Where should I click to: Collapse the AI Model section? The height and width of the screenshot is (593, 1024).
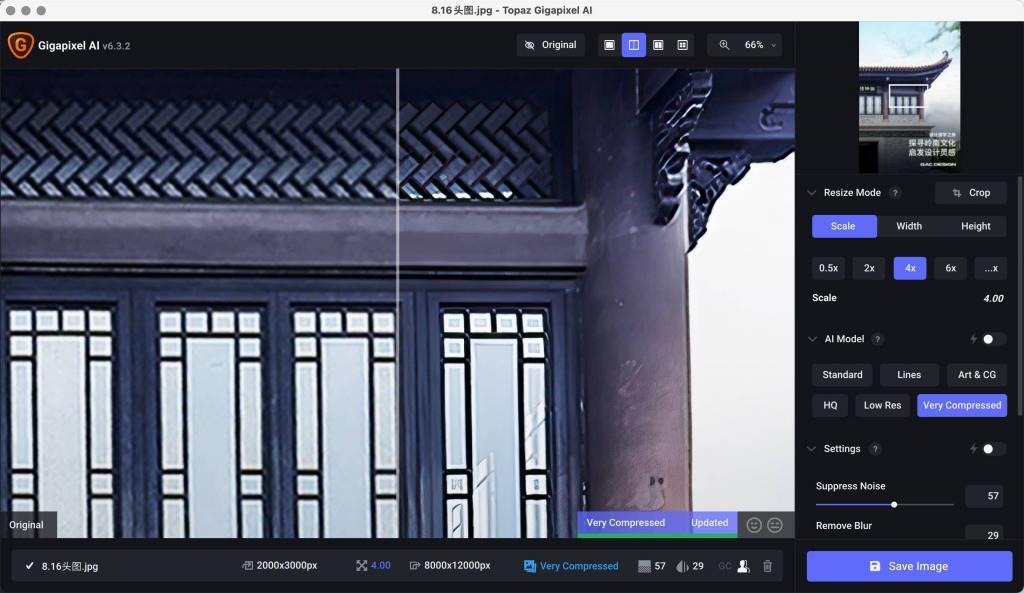[812, 339]
